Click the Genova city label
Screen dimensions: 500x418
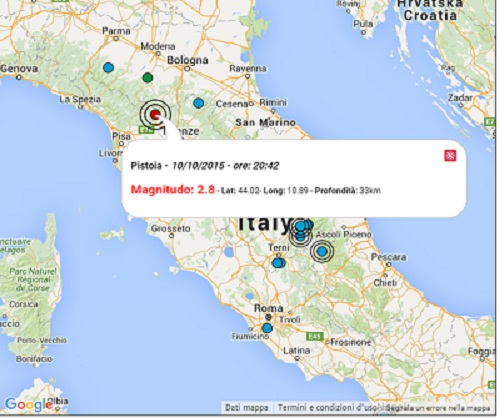(x=19, y=69)
